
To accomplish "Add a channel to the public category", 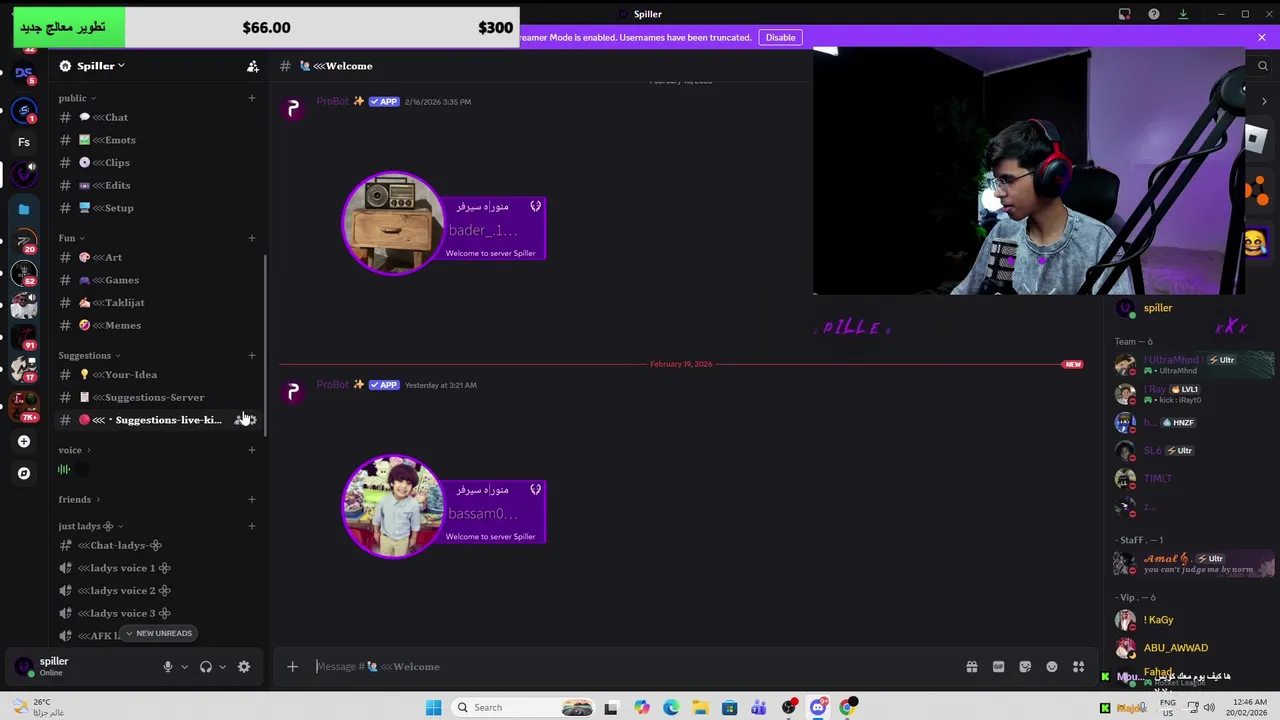I will [x=252, y=98].
